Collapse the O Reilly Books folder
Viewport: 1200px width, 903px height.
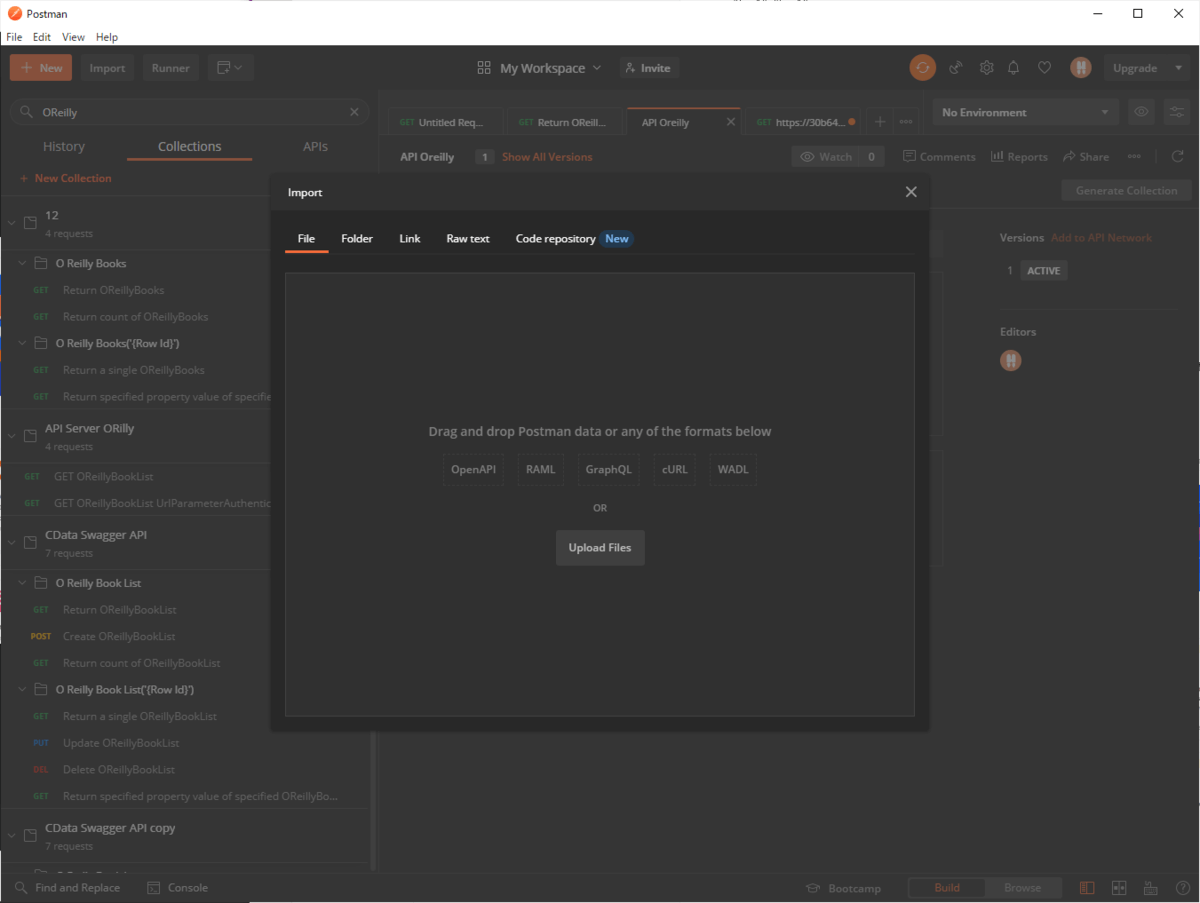pos(23,264)
